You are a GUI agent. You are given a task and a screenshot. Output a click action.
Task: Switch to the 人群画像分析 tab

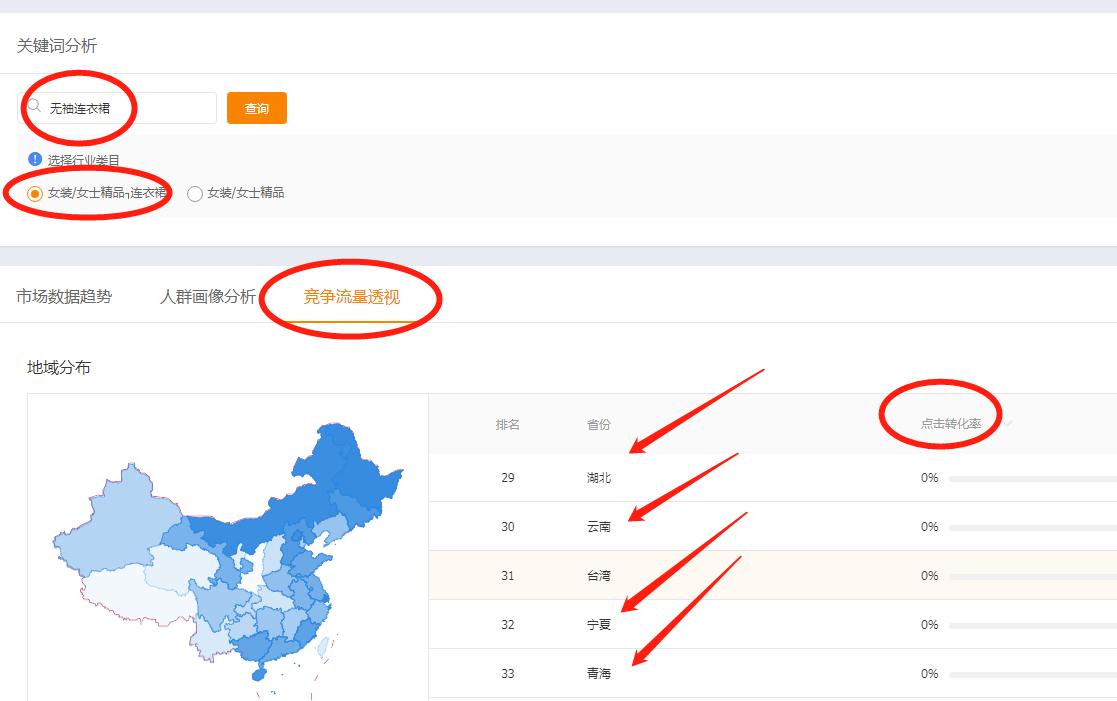207,296
